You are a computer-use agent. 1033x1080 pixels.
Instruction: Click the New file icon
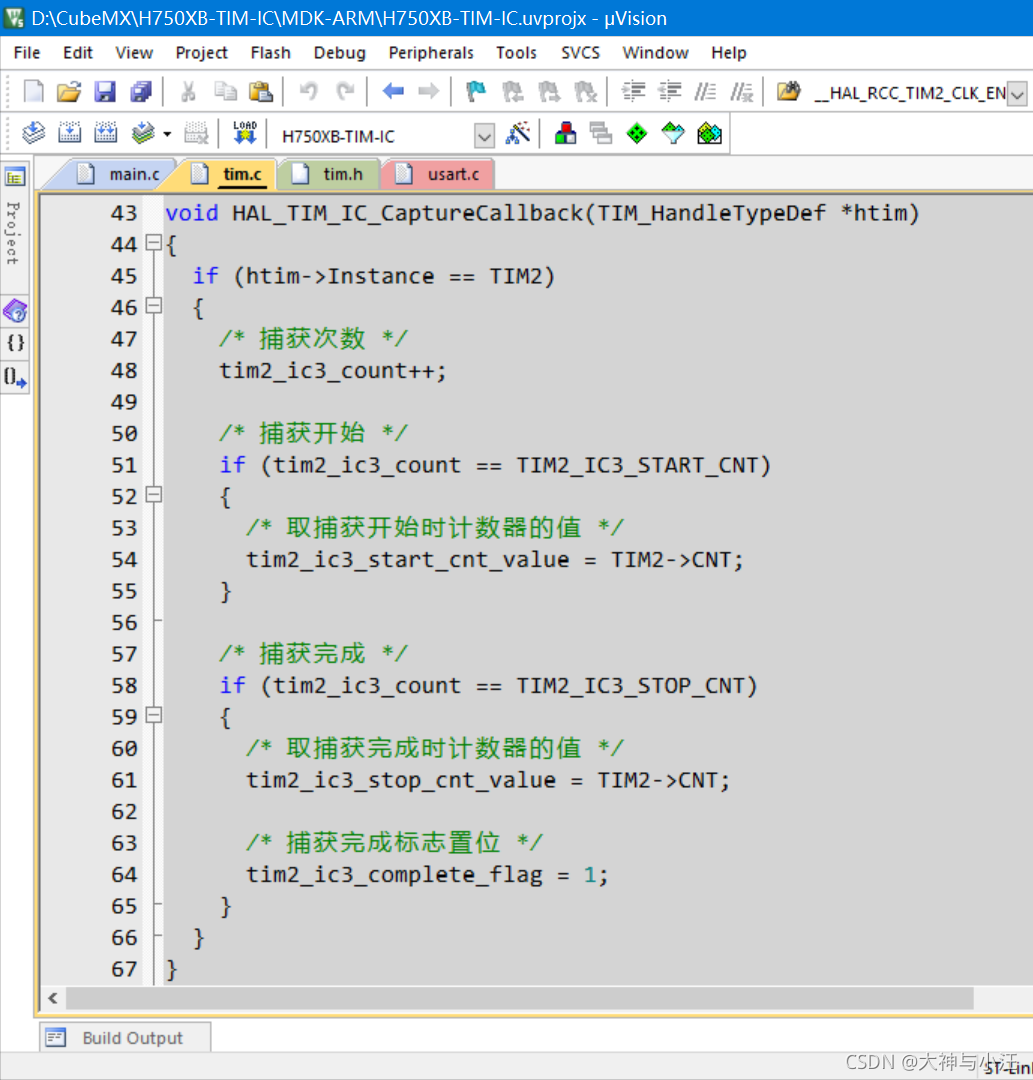[x=33, y=92]
